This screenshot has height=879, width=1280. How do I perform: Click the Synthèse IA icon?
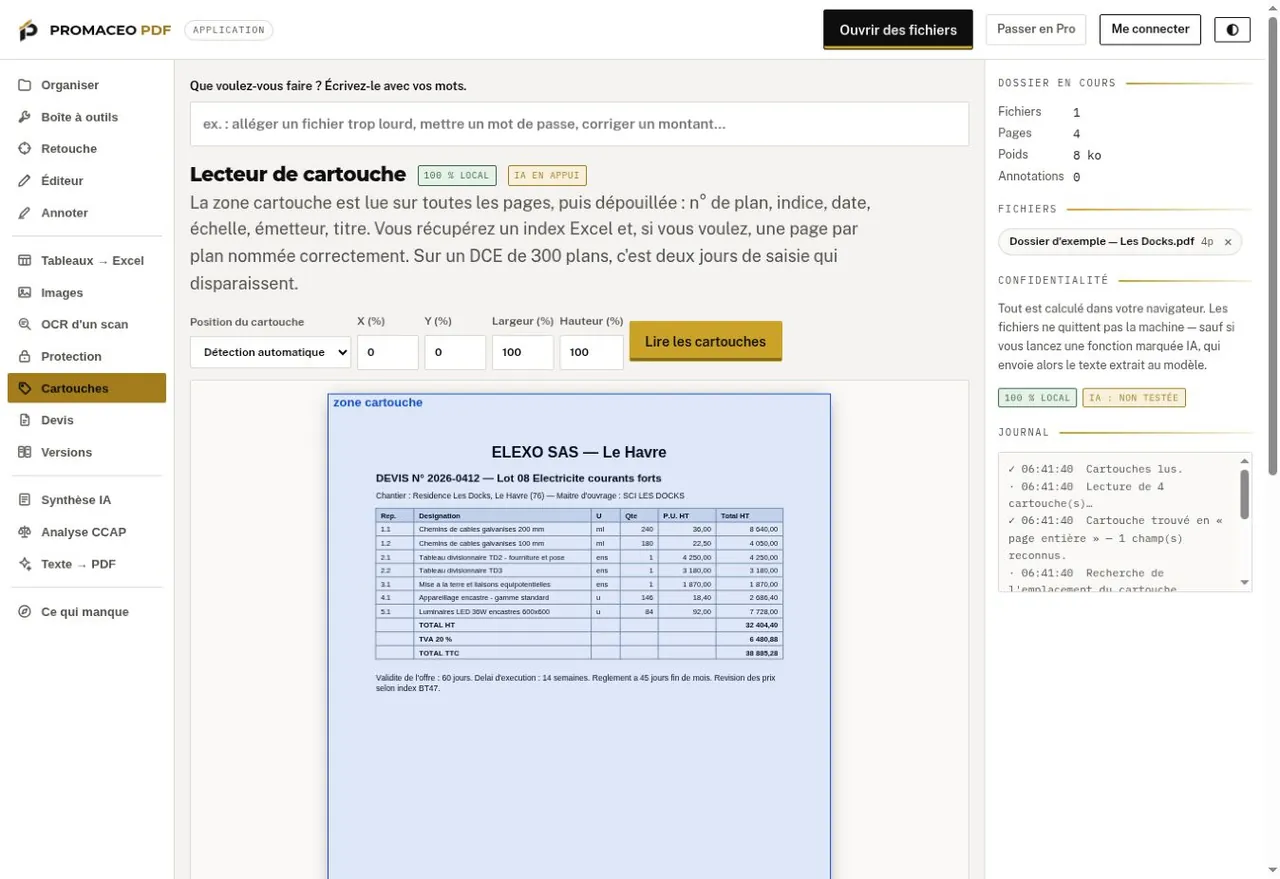pyautogui.click(x=25, y=501)
